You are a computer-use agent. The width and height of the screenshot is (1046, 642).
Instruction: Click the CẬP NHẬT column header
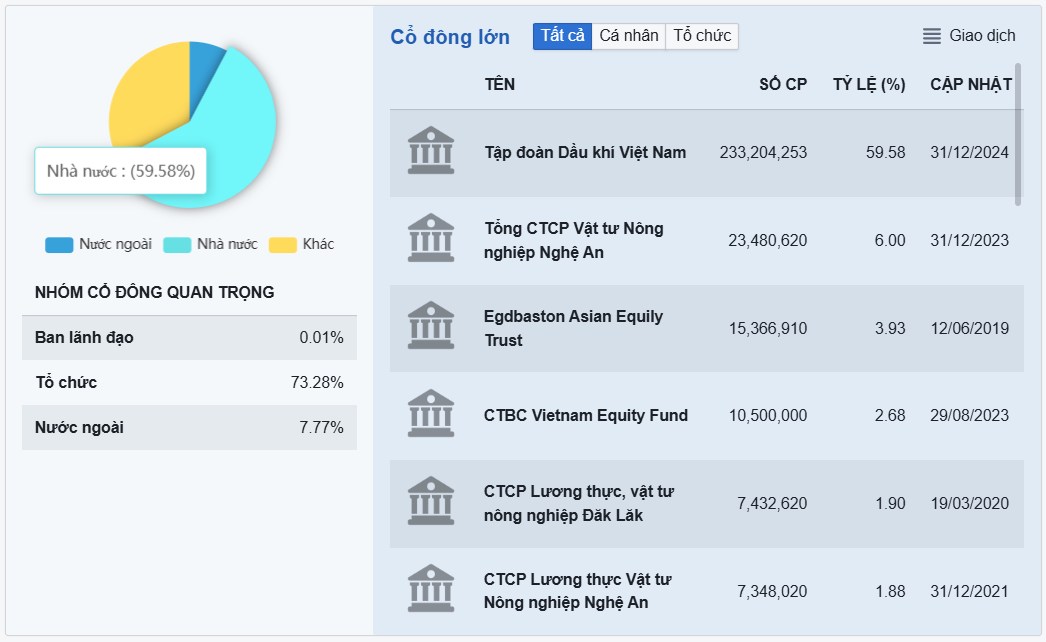pyautogui.click(x=971, y=85)
